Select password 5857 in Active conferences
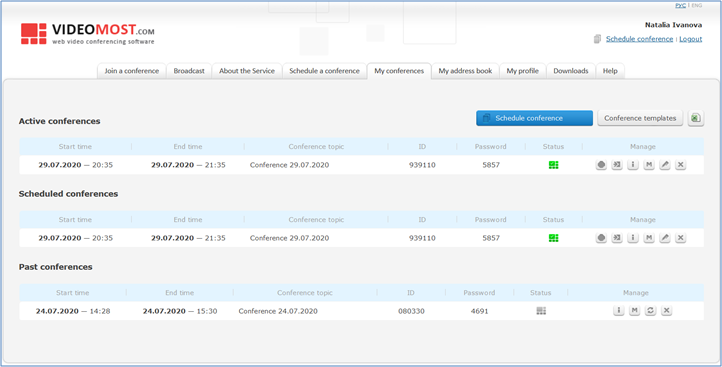The width and height of the screenshot is (722, 367). [491, 165]
